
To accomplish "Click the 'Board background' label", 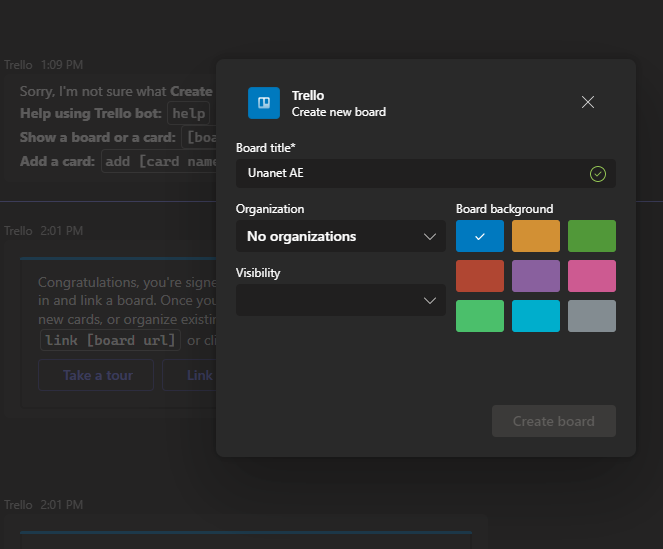I will pos(504,209).
